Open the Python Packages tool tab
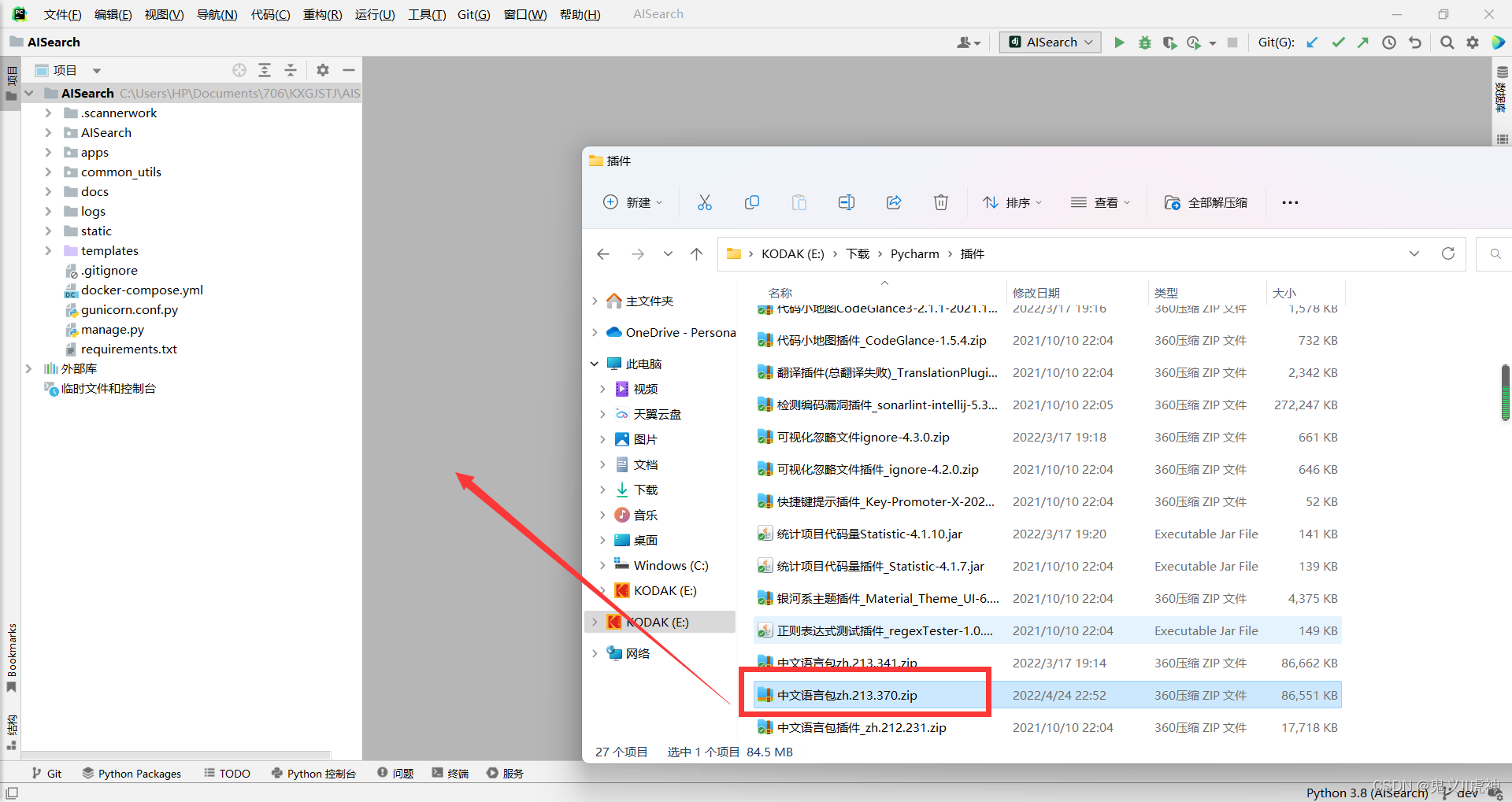Viewport: 1512px width, 802px height. click(132, 774)
